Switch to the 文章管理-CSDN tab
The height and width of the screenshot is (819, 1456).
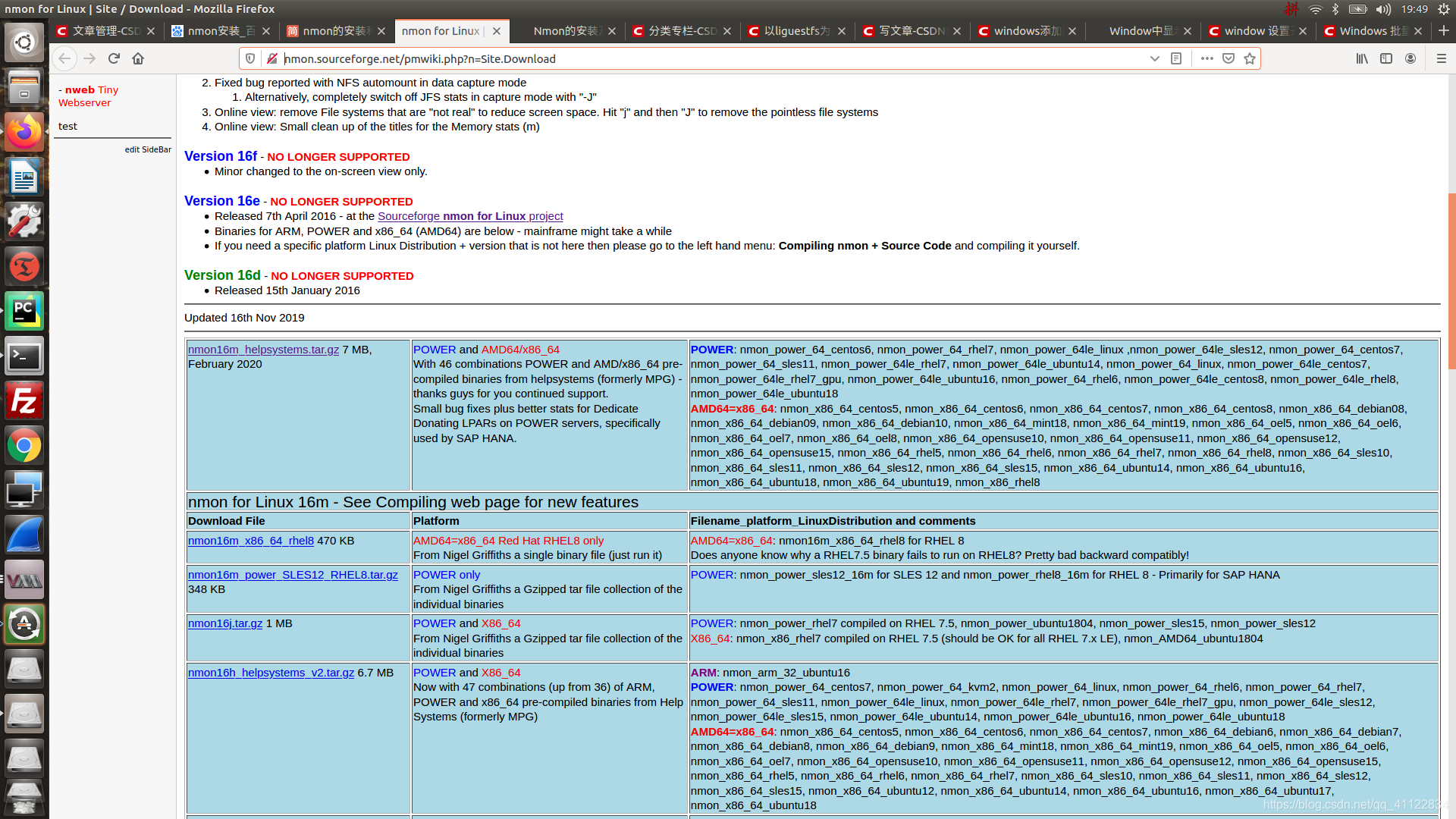(x=105, y=31)
